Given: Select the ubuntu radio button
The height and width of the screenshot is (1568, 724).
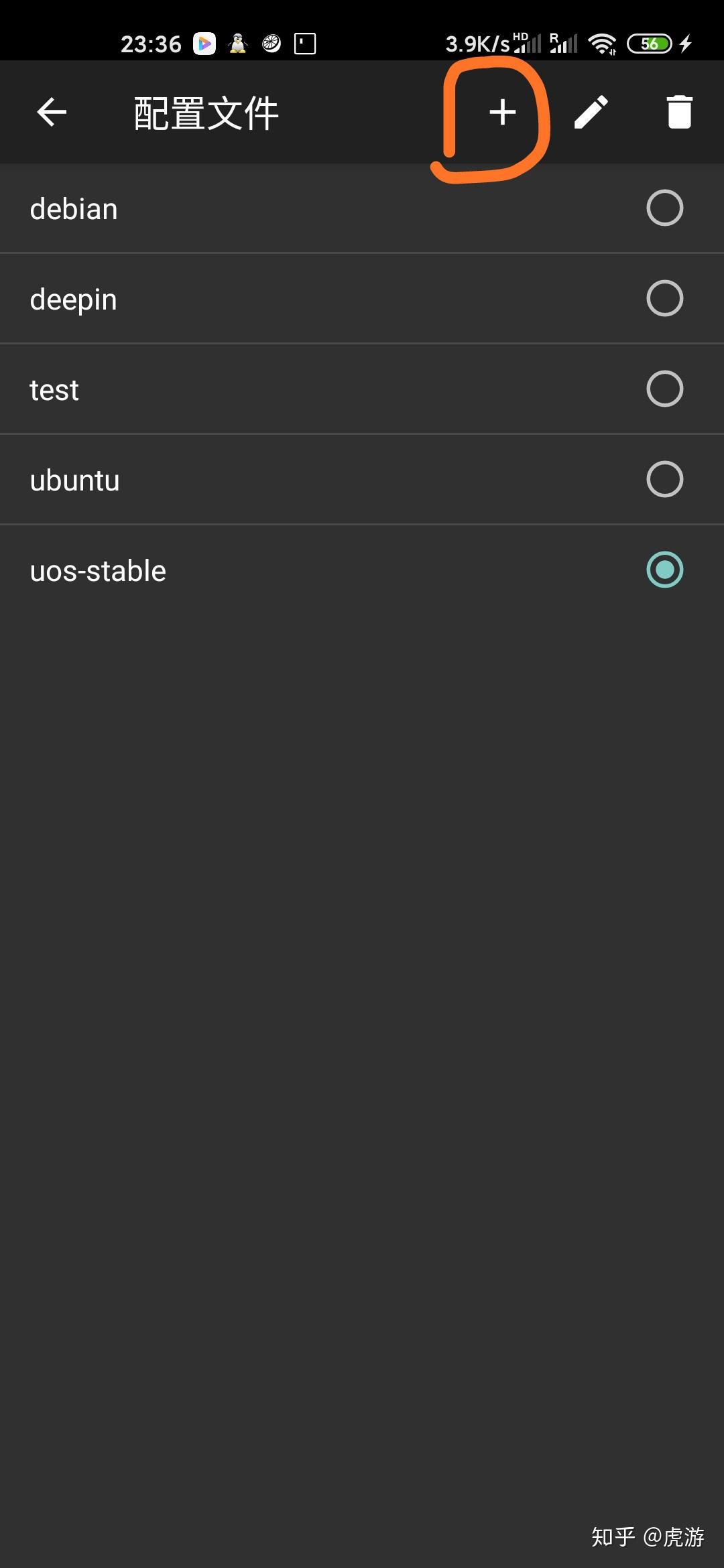Looking at the screenshot, I should click(664, 479).
